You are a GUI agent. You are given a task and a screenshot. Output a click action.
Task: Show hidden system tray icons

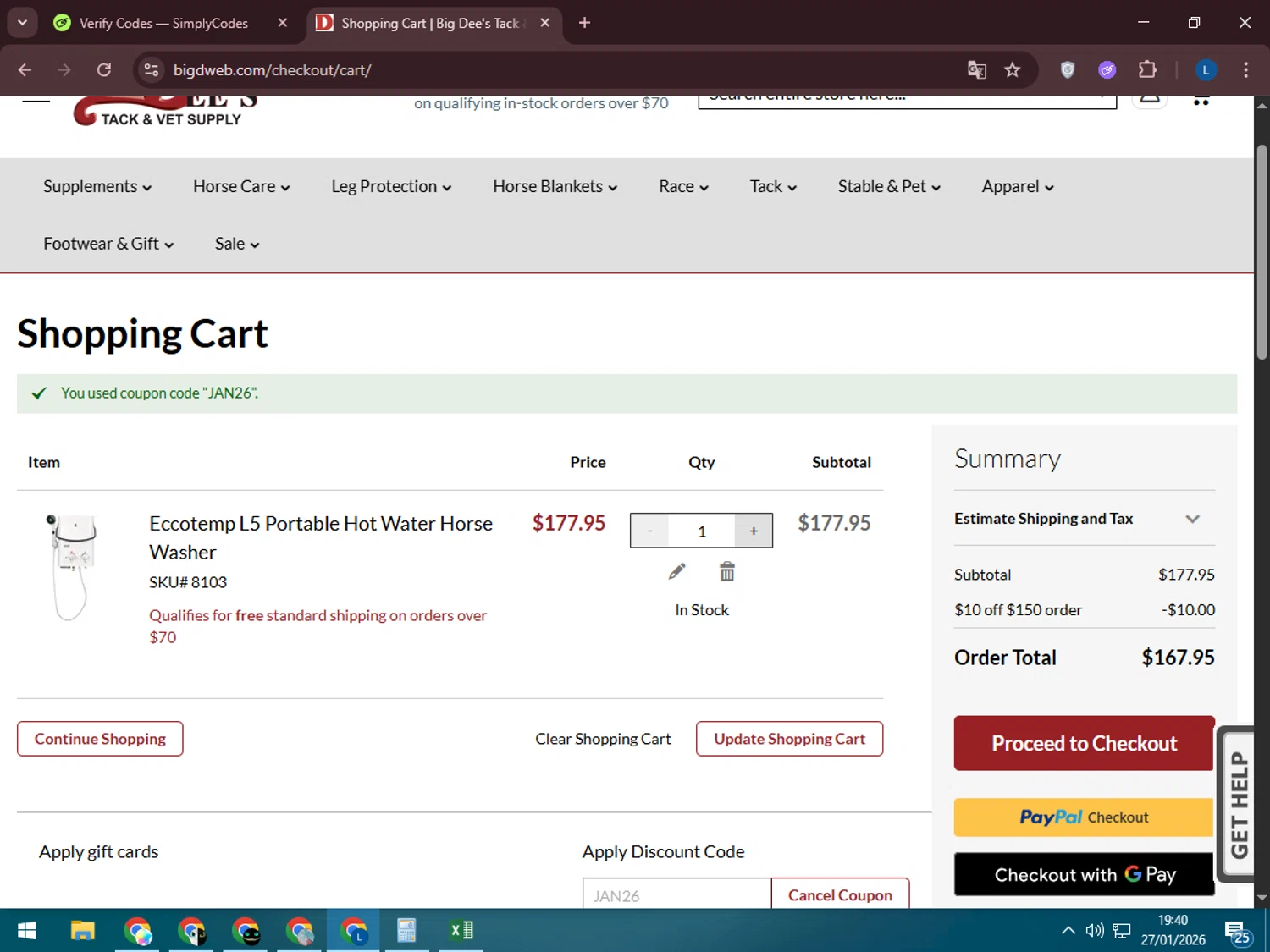pos(1068,931)
